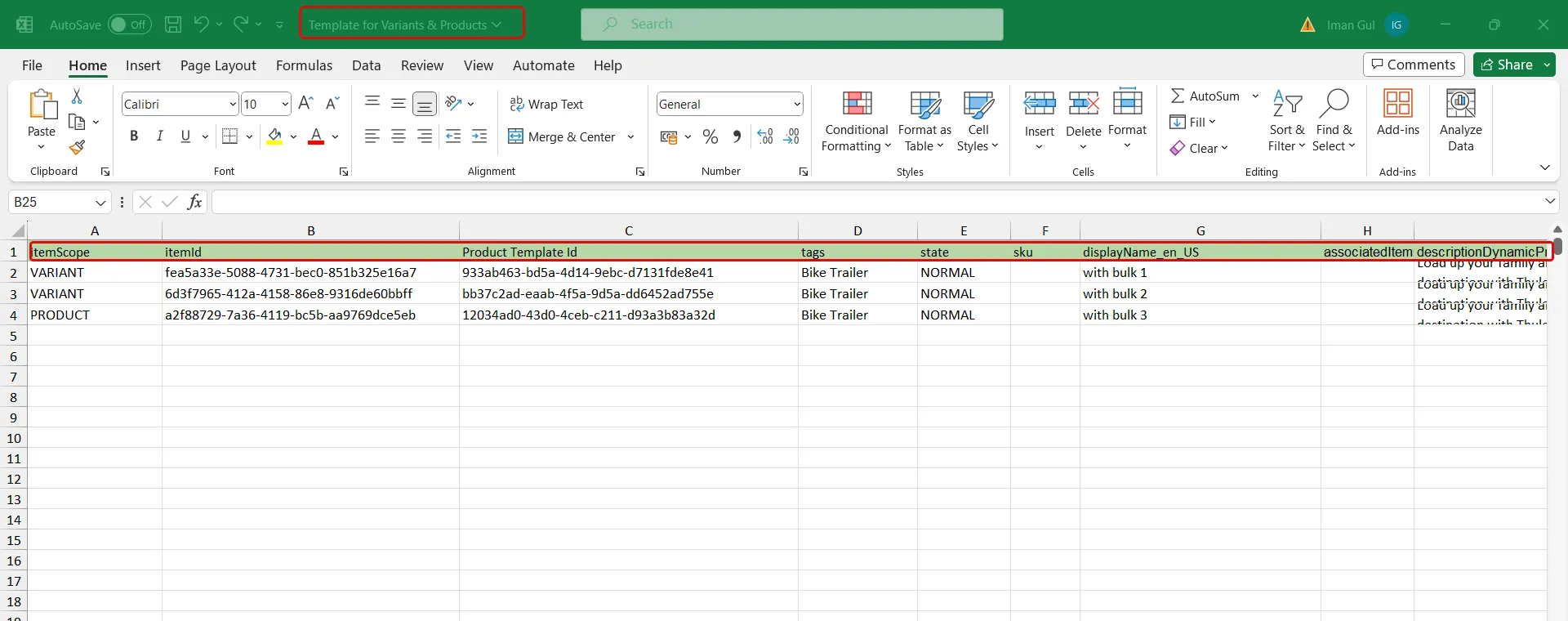The width and height of the screenshot is (1568, 621).
Task: Click the Increase Font Size icon
Action: [x=305, y=103]
